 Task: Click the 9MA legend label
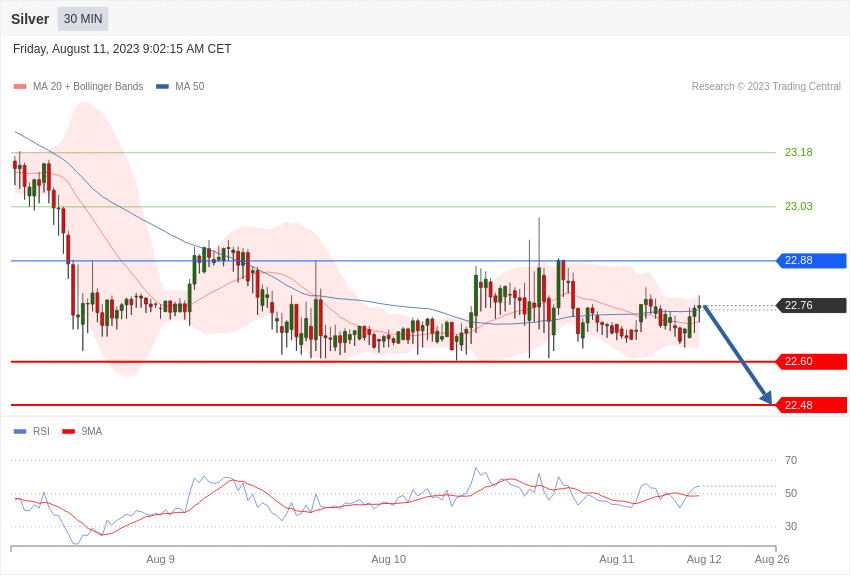(92, 431)
